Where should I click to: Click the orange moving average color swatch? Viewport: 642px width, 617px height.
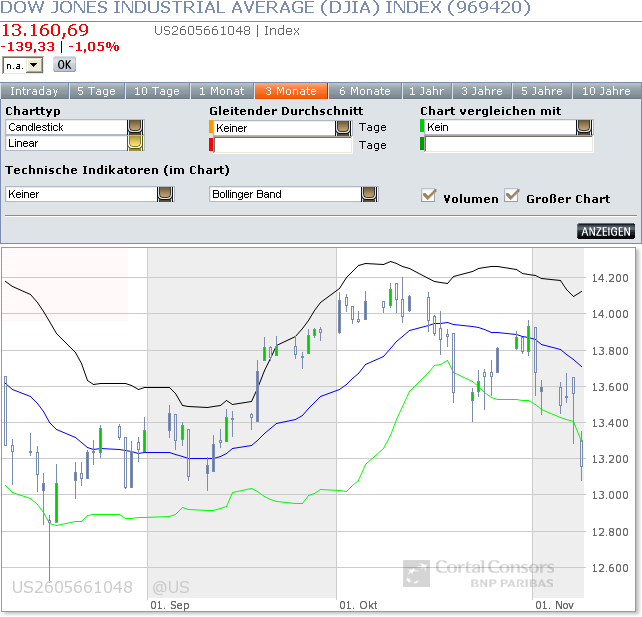(x=211, y=127)
